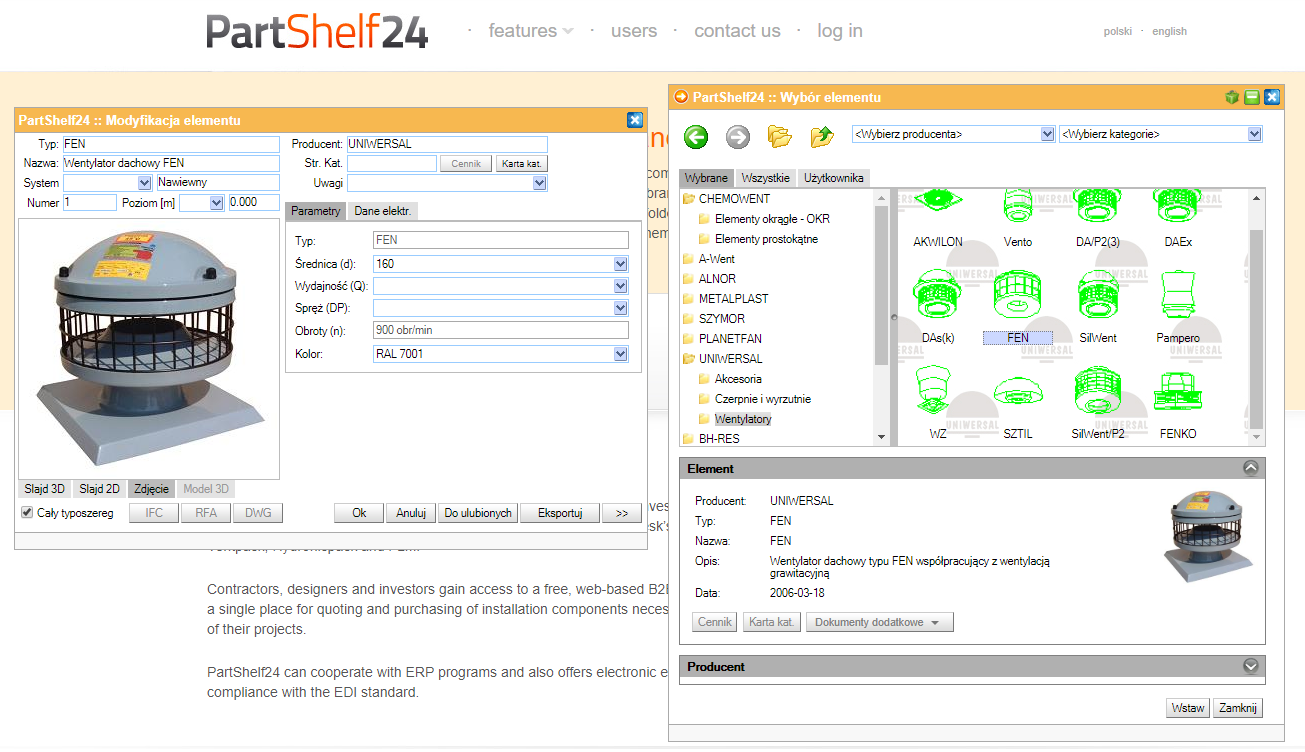Click the open folder icon in toolbar
This screenshot has width=1305, height=752.
coord(779,137)
